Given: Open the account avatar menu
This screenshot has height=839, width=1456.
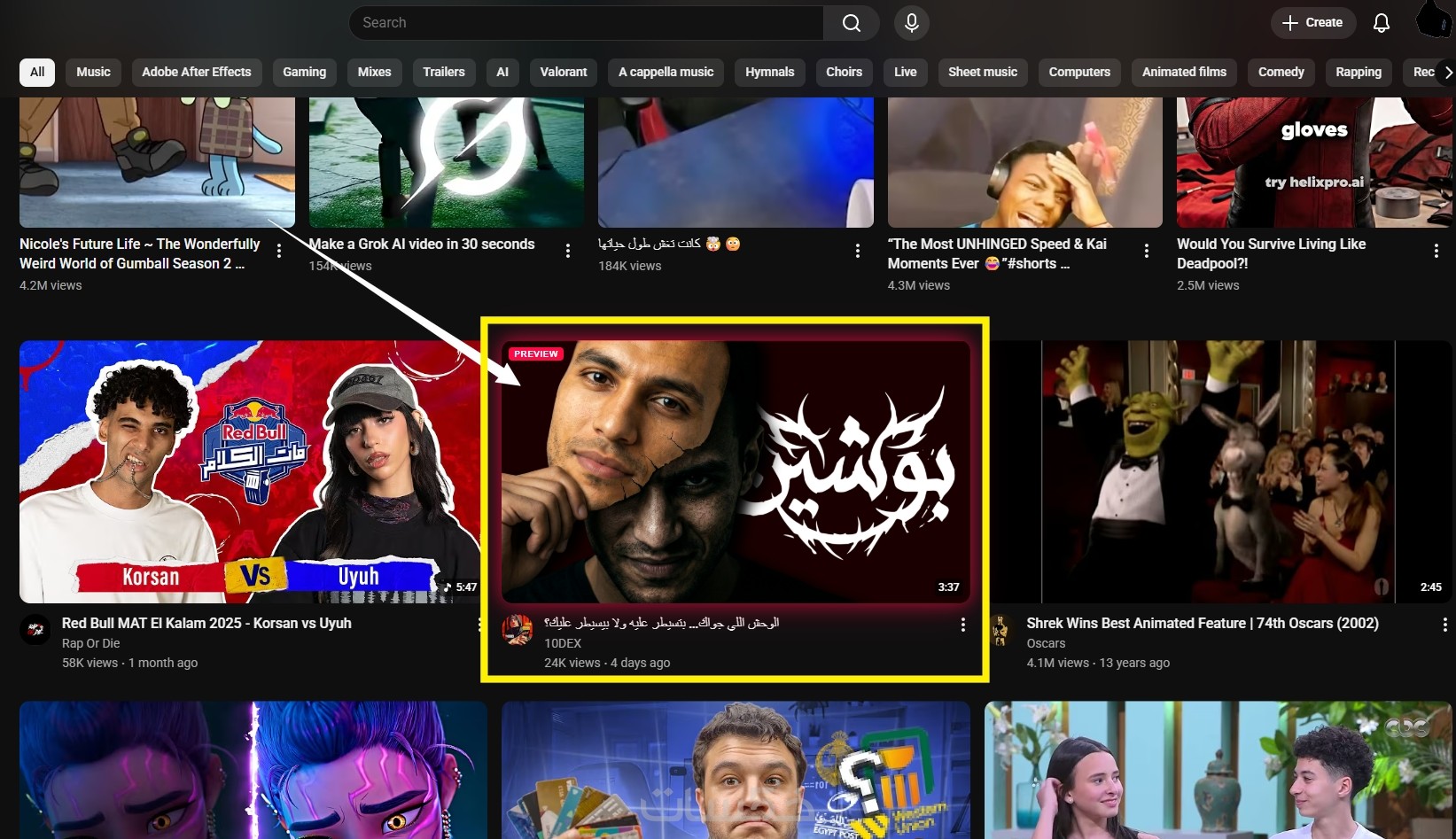Looking at the screenshot, I should (1432, 19).
